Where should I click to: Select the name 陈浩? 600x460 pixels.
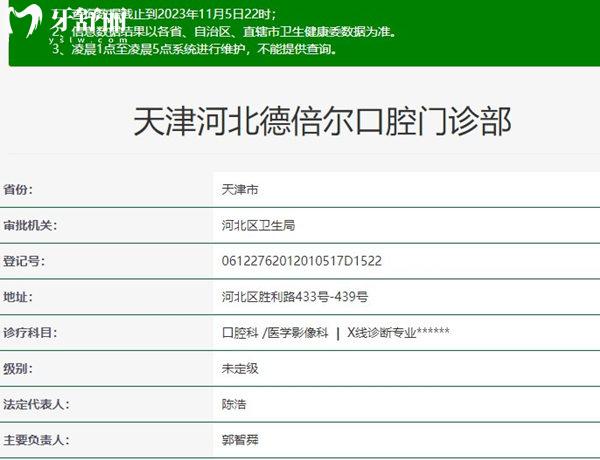point(234,404)
